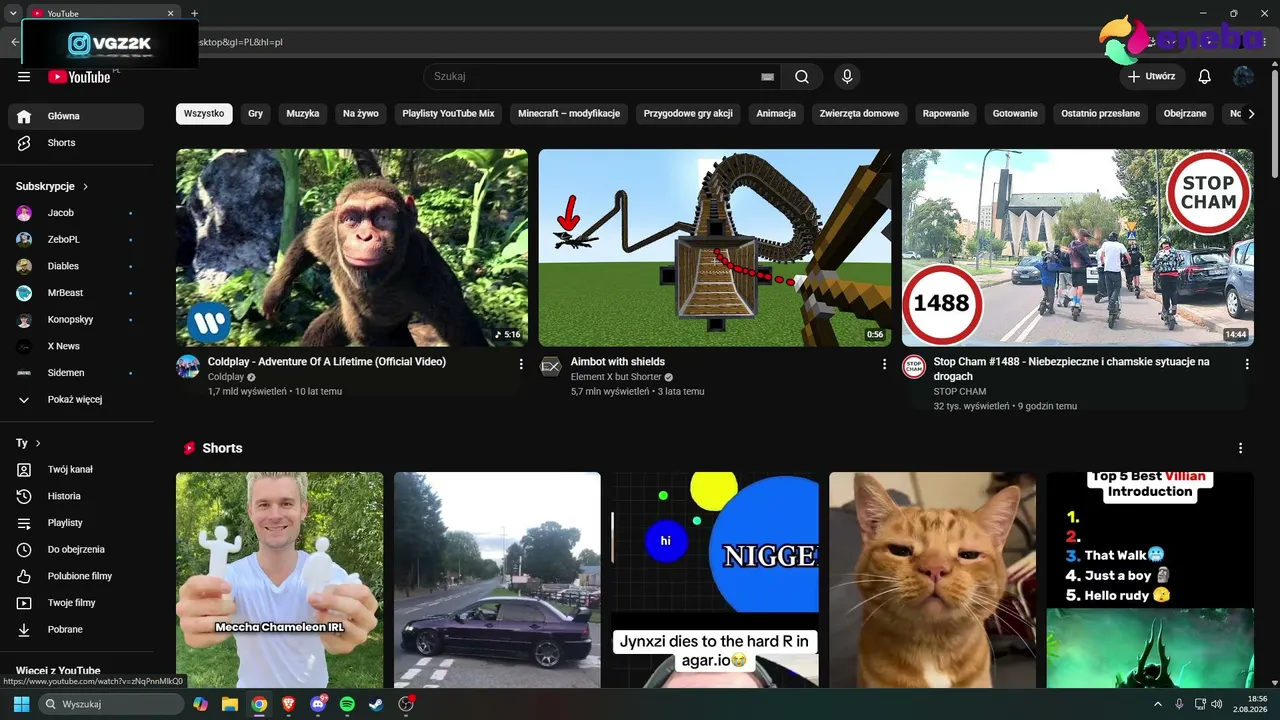Open the MrBeast subscription channel
Viewport: 1280px width, 720px height.
click(x=76, y=293)
